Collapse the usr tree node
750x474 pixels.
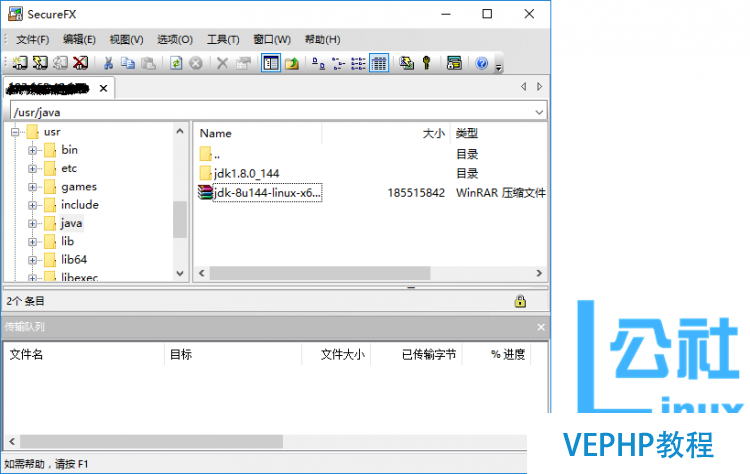coord(15,132)
